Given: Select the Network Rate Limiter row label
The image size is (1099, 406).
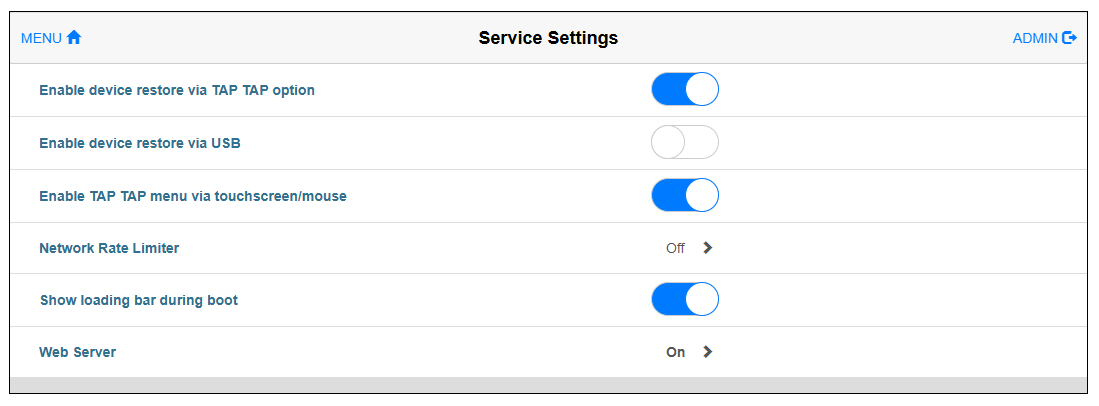Looking at the screenshot, I should click(109, 248).
